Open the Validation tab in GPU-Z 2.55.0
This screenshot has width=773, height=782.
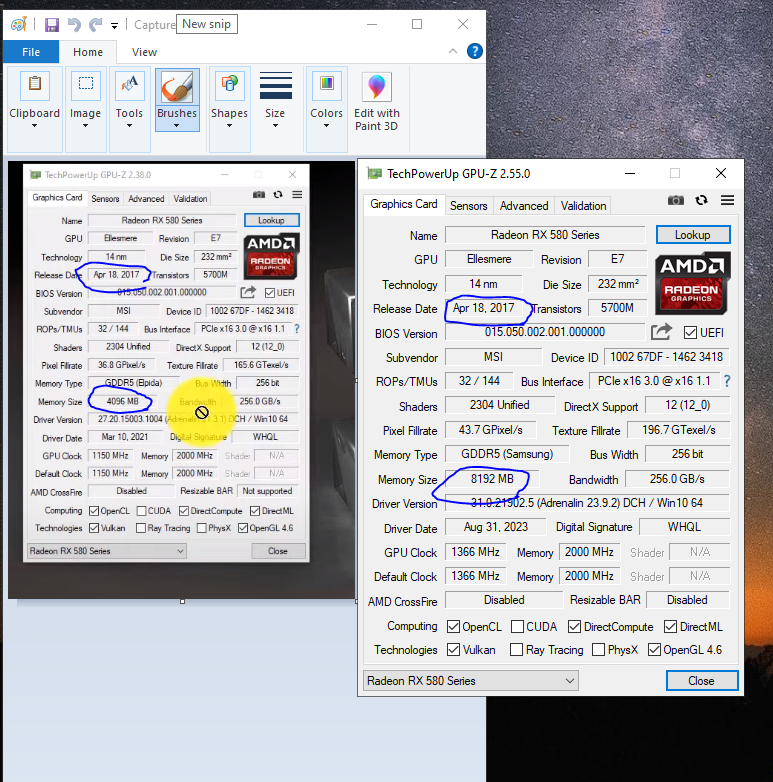click(583, 205)
